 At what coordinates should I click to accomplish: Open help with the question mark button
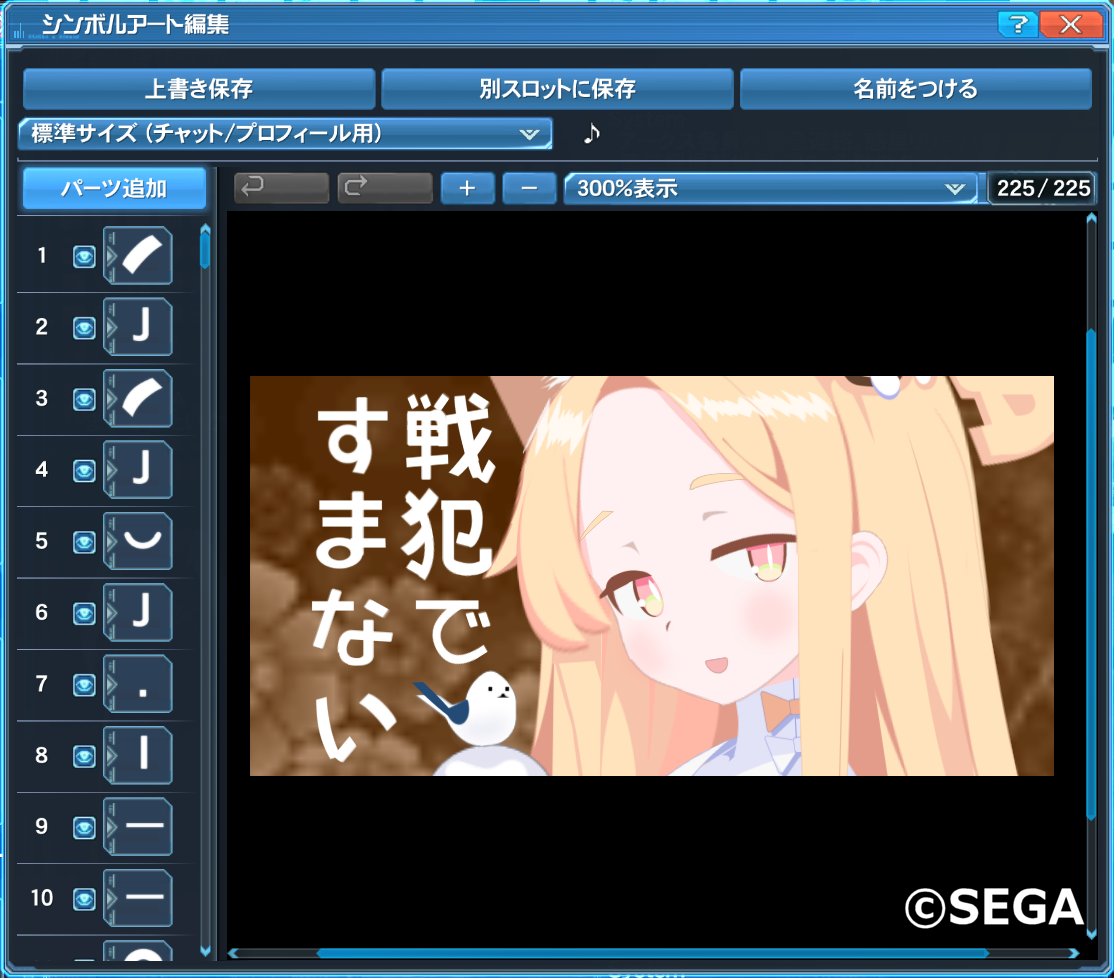1017,24
